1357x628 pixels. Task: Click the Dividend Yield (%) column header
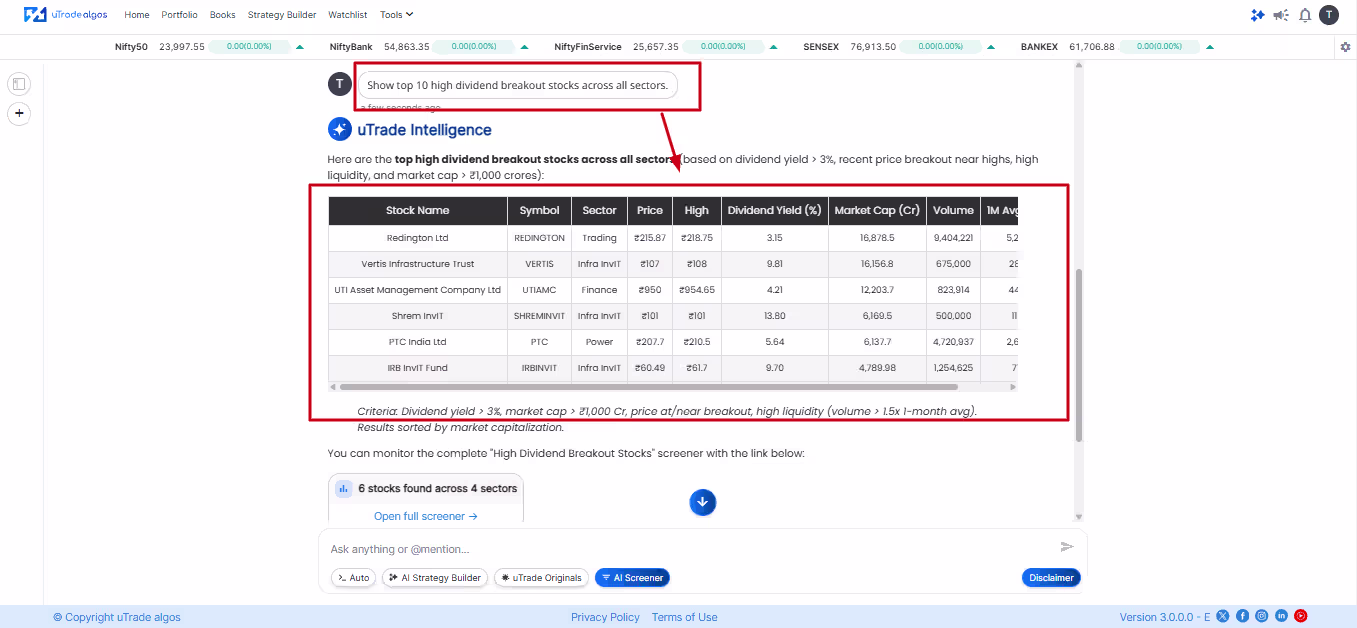tap(774, 210)
